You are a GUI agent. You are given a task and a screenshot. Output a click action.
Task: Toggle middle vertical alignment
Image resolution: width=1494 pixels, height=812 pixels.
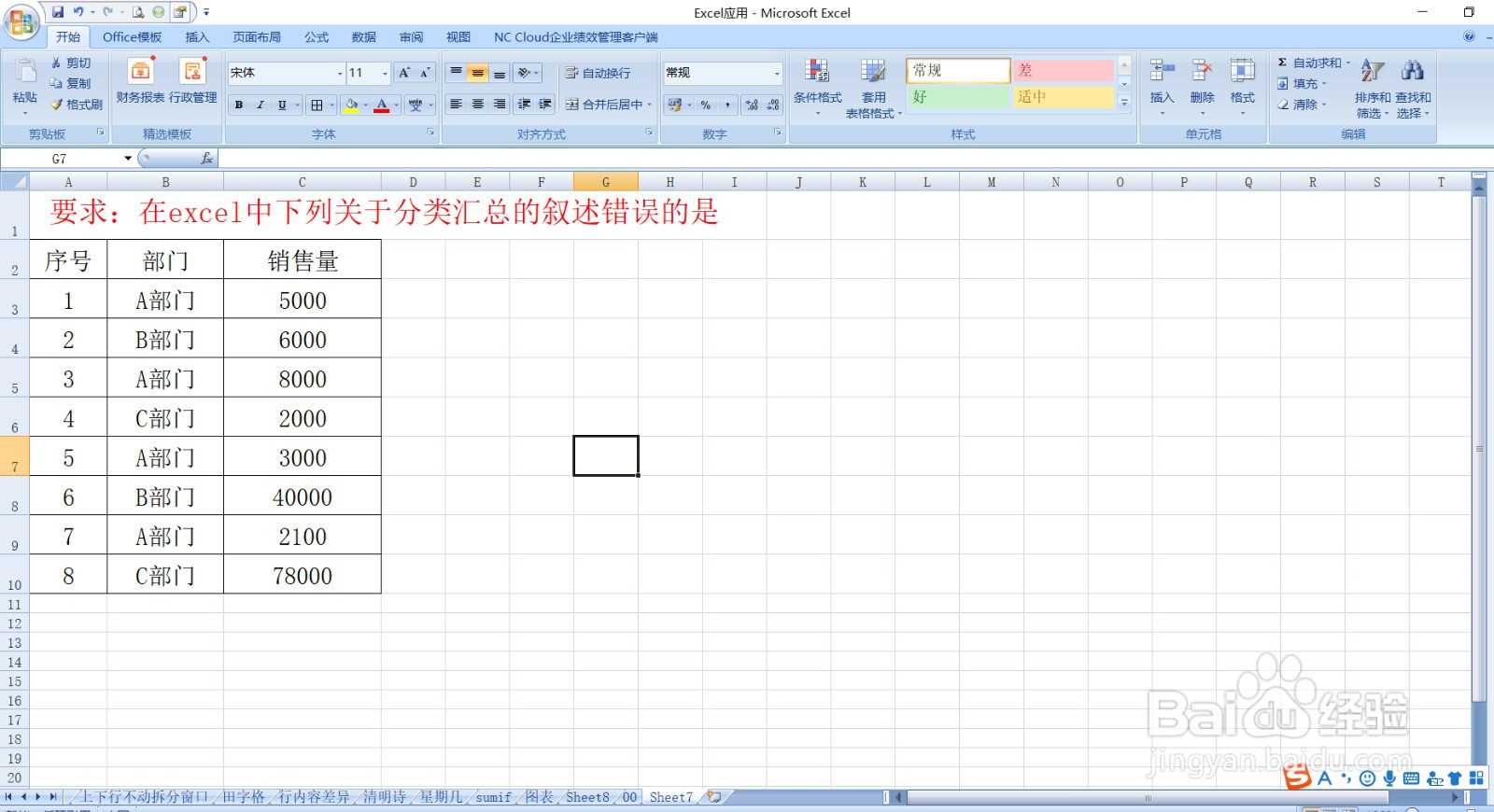(477, 73)
